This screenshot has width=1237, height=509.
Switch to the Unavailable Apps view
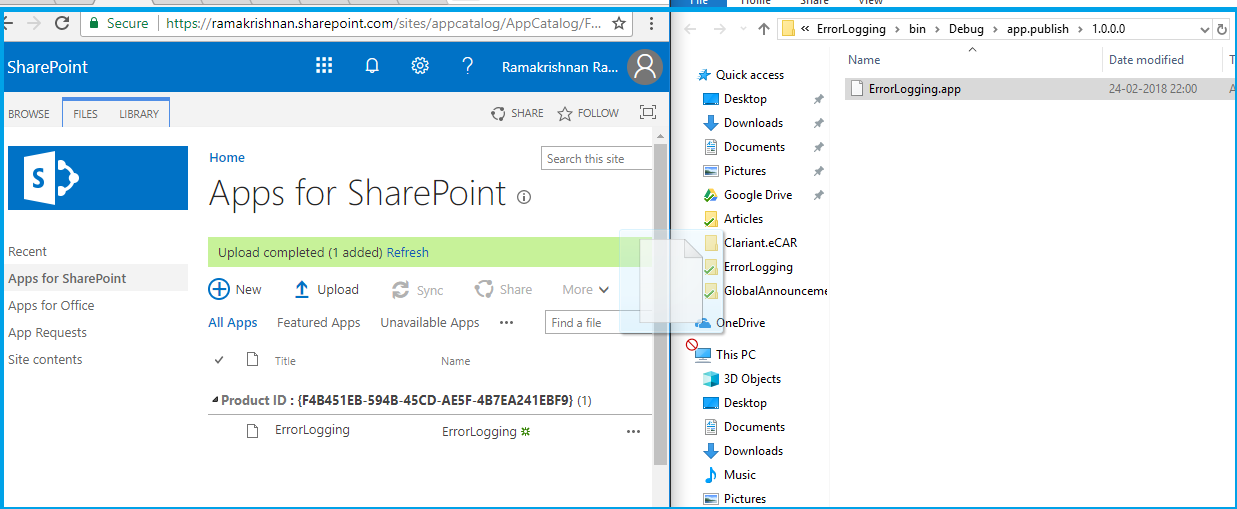tap(430, 322)
